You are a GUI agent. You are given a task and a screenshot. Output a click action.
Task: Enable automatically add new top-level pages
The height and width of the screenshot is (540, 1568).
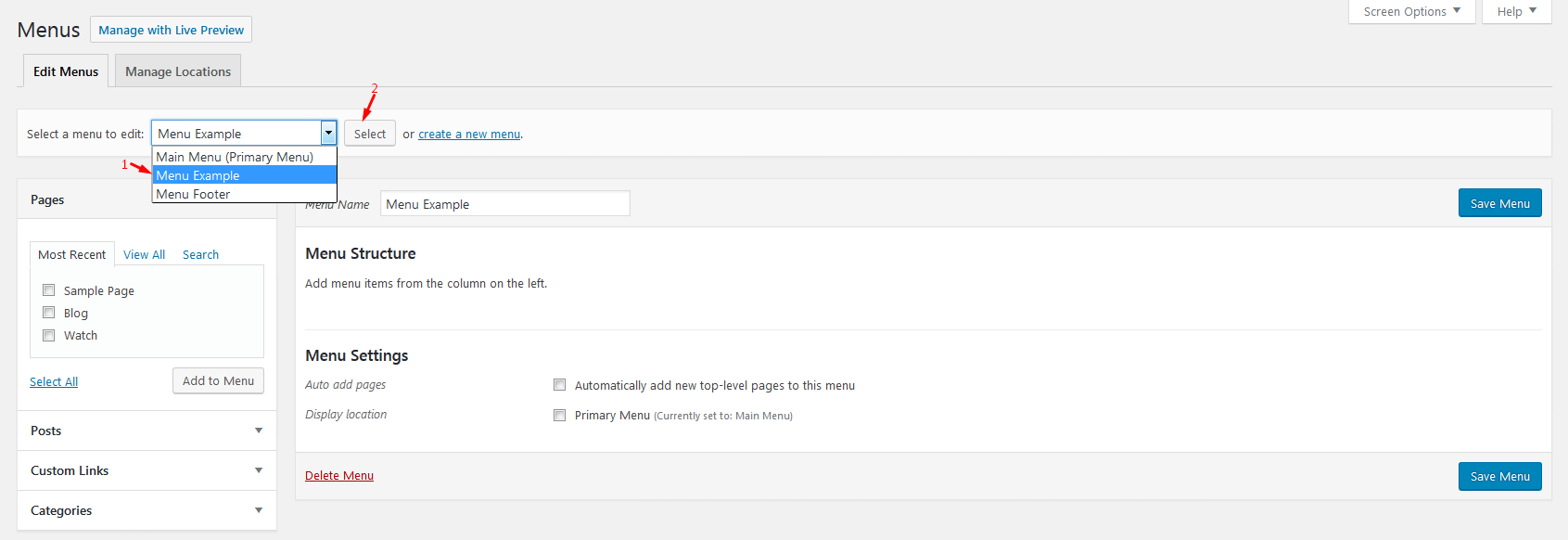point(560,385)
